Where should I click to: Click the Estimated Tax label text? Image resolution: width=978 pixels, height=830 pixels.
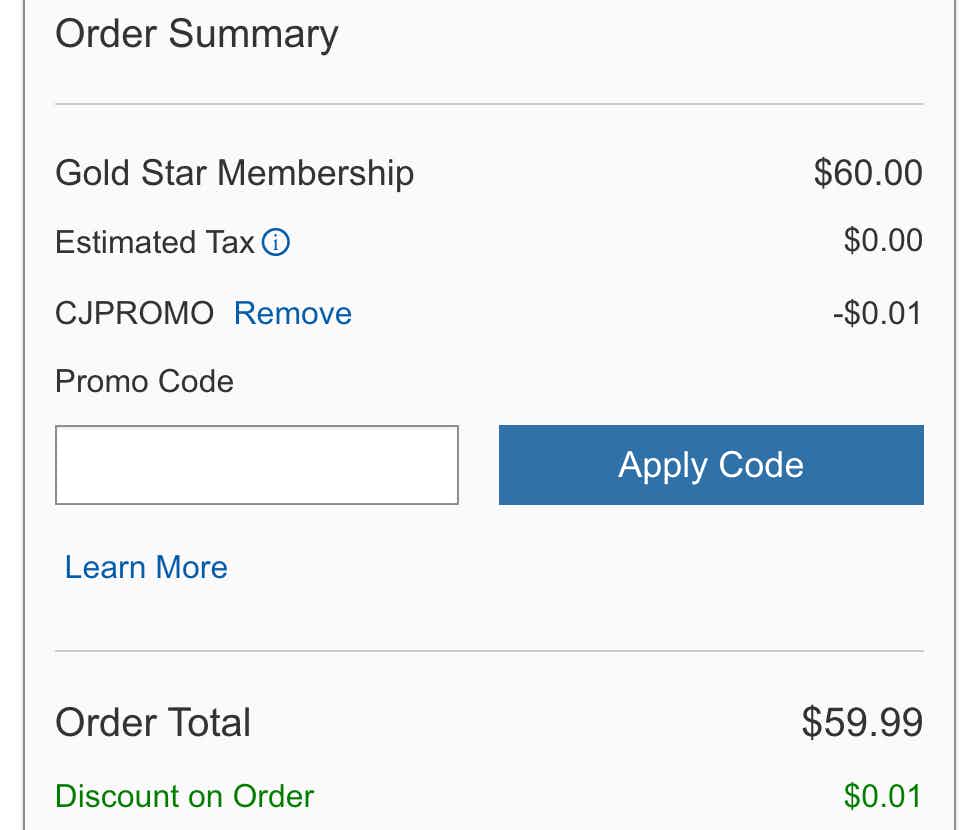coord(155,243)
